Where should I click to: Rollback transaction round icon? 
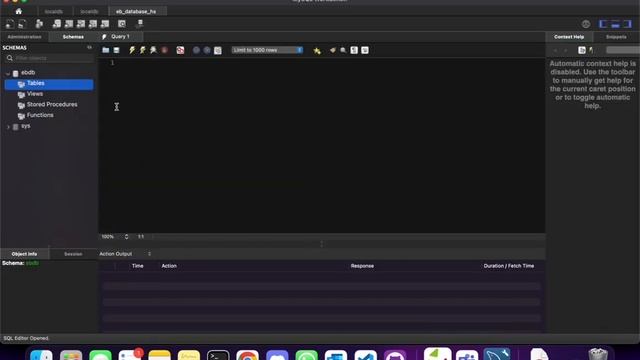[x=207, y=50]
